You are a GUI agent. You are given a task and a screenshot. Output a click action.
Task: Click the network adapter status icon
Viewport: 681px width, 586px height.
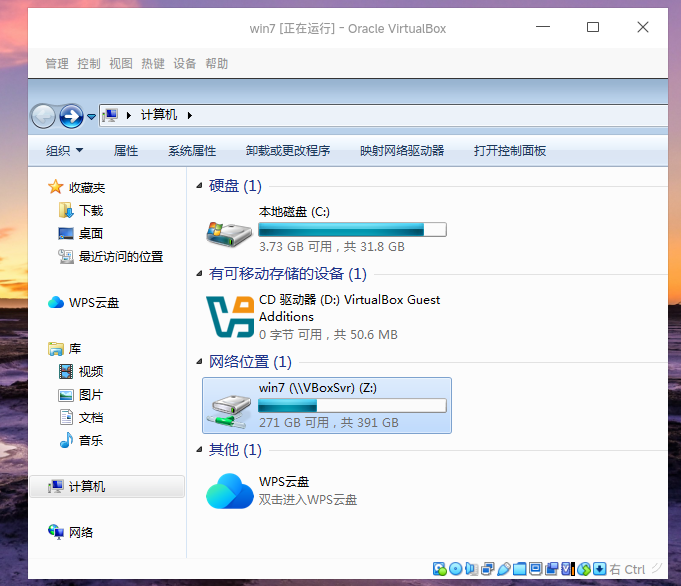point(487,569)
